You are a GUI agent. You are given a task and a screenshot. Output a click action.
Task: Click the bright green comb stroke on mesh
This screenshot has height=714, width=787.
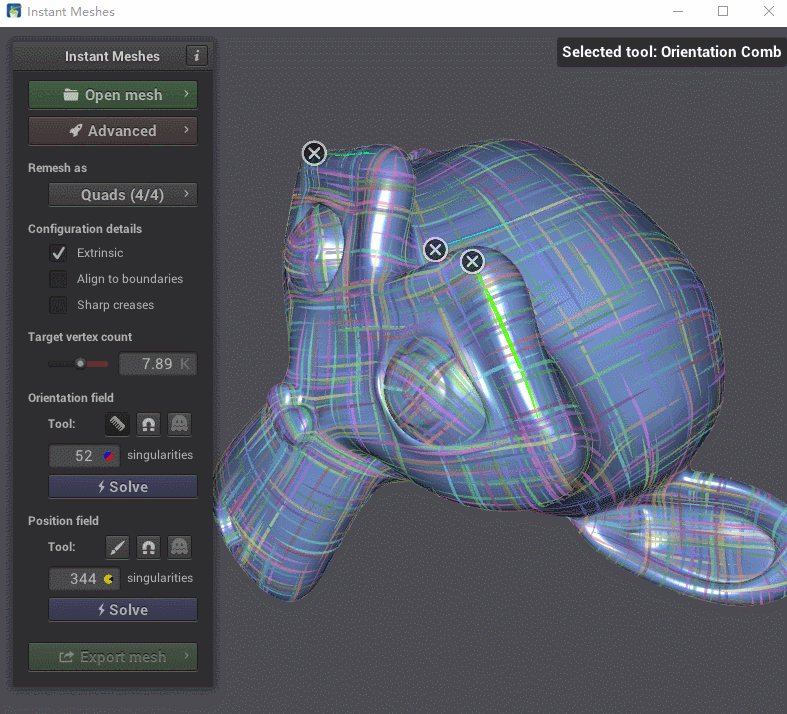pos(509,346)
